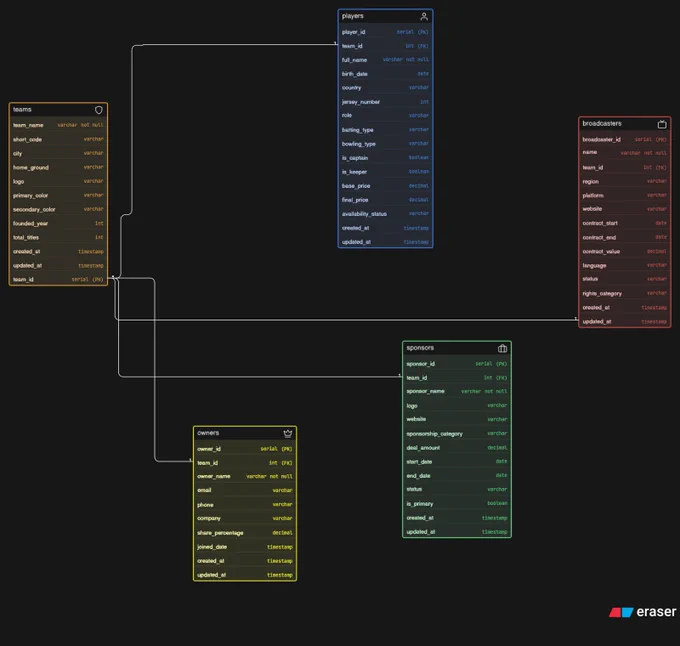Click team_id foreign key row in sponsors table

click(x=457, y=378)
